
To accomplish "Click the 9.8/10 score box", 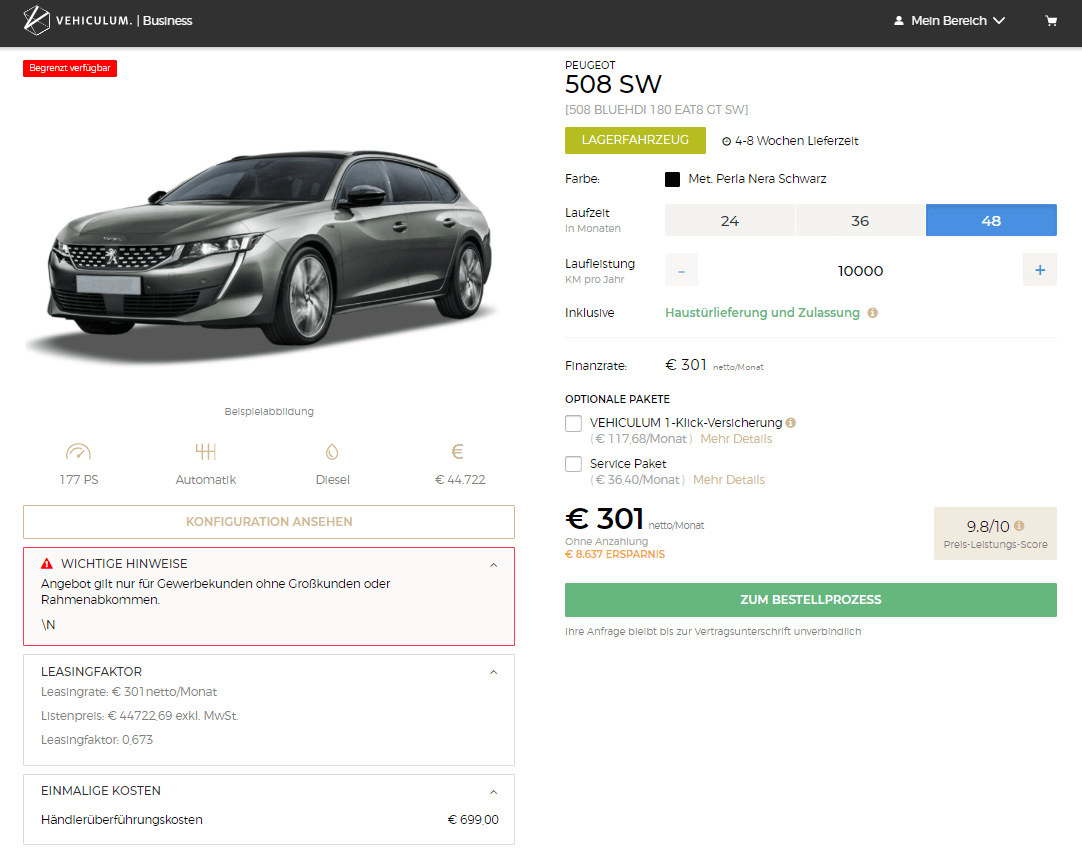I will [x=995, y=533].
